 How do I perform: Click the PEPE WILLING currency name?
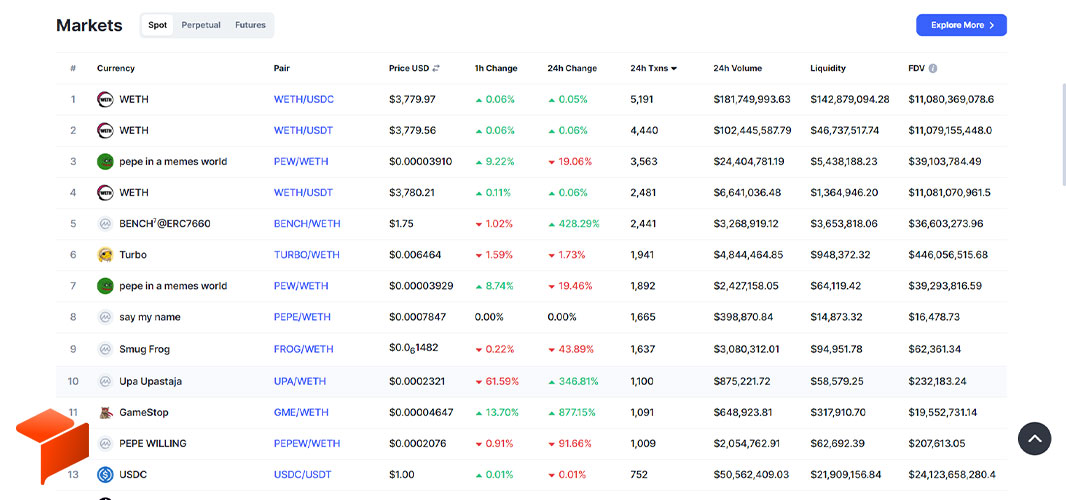pyautogui.click(x=152, y=444)
